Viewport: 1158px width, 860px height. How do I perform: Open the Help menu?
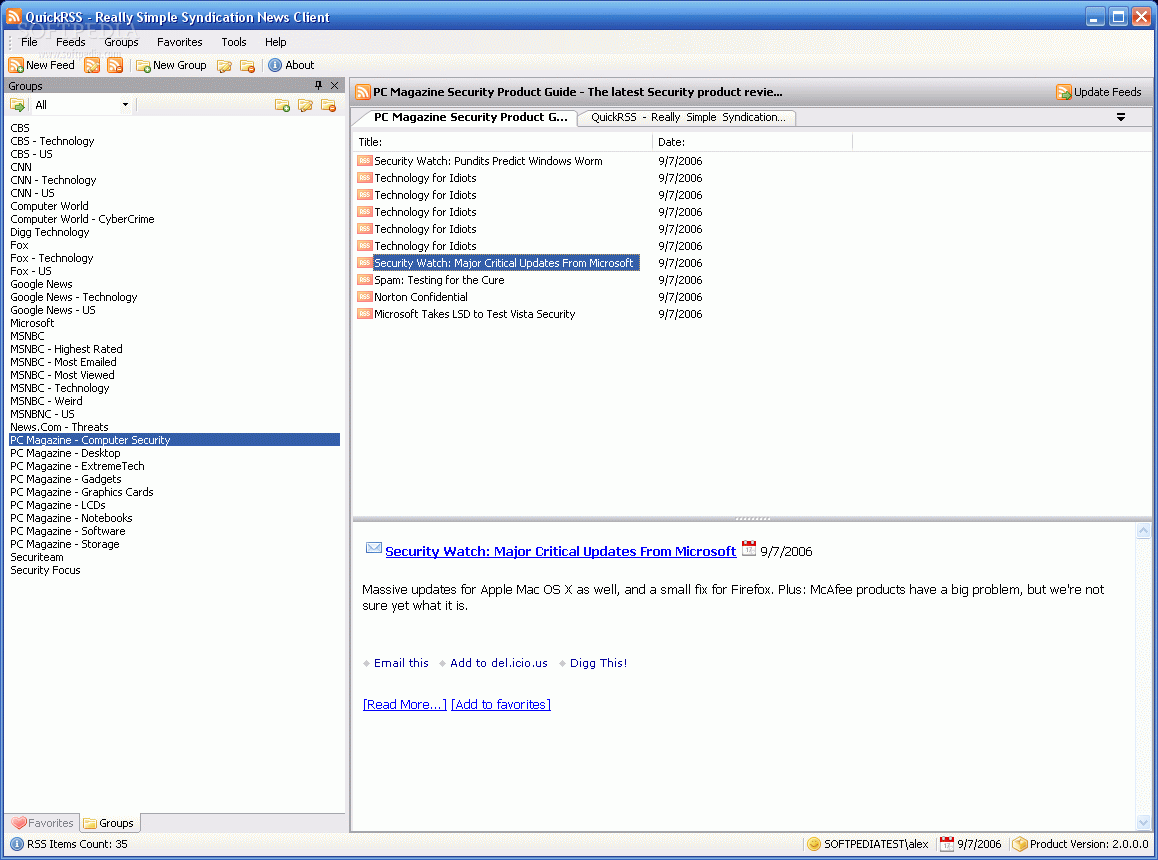(x=275, y=42)
